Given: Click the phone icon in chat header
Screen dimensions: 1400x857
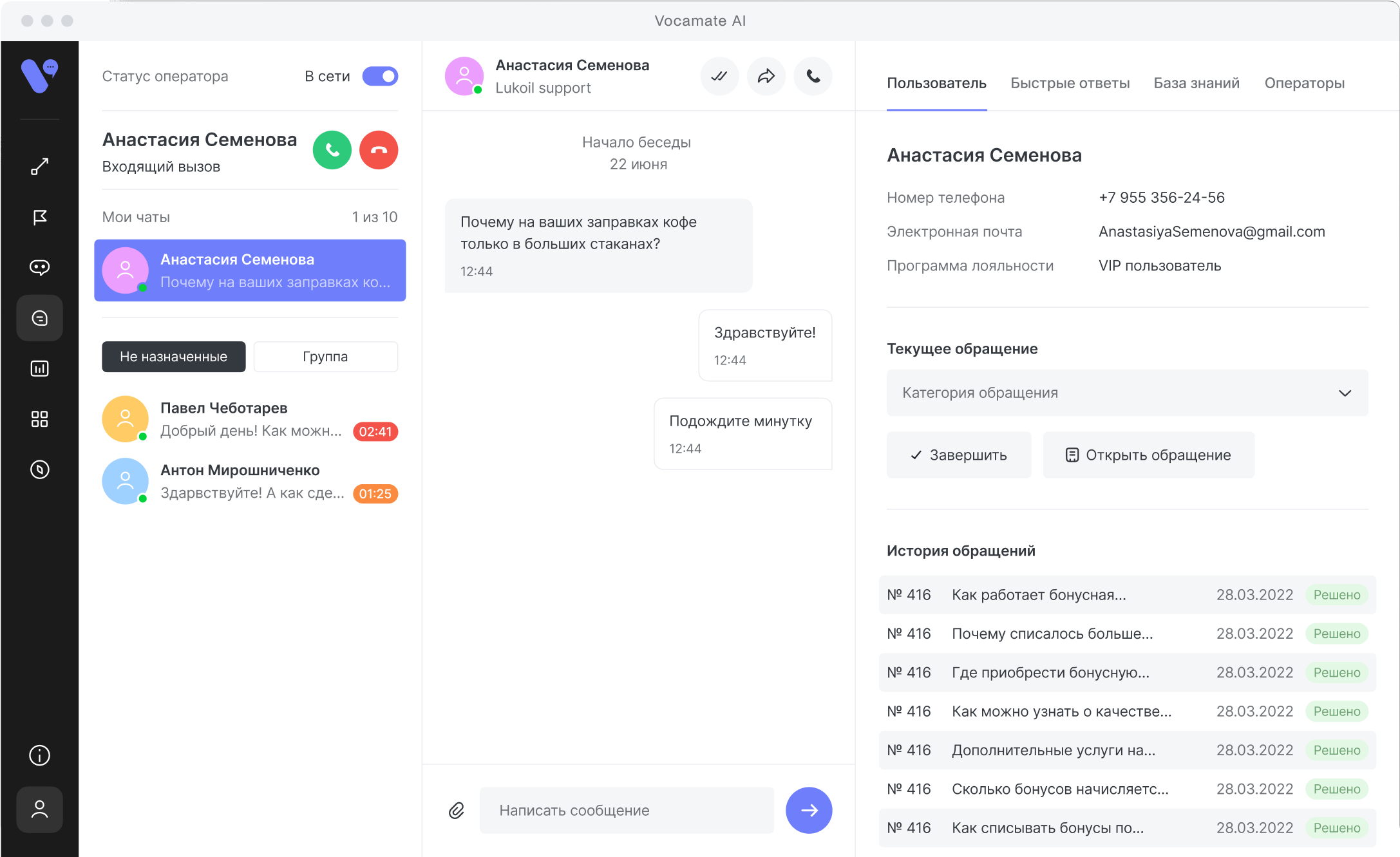Looking at the screenshot, I should point(813,77).
